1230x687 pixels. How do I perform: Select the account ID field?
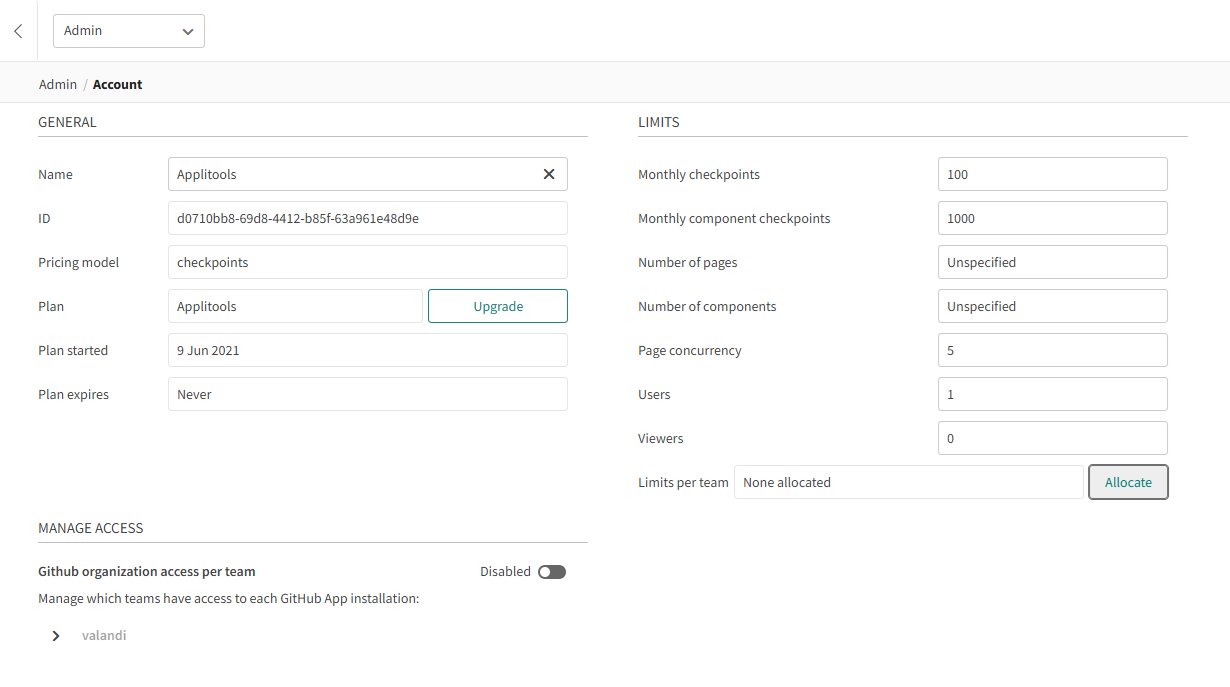(368, 218)
